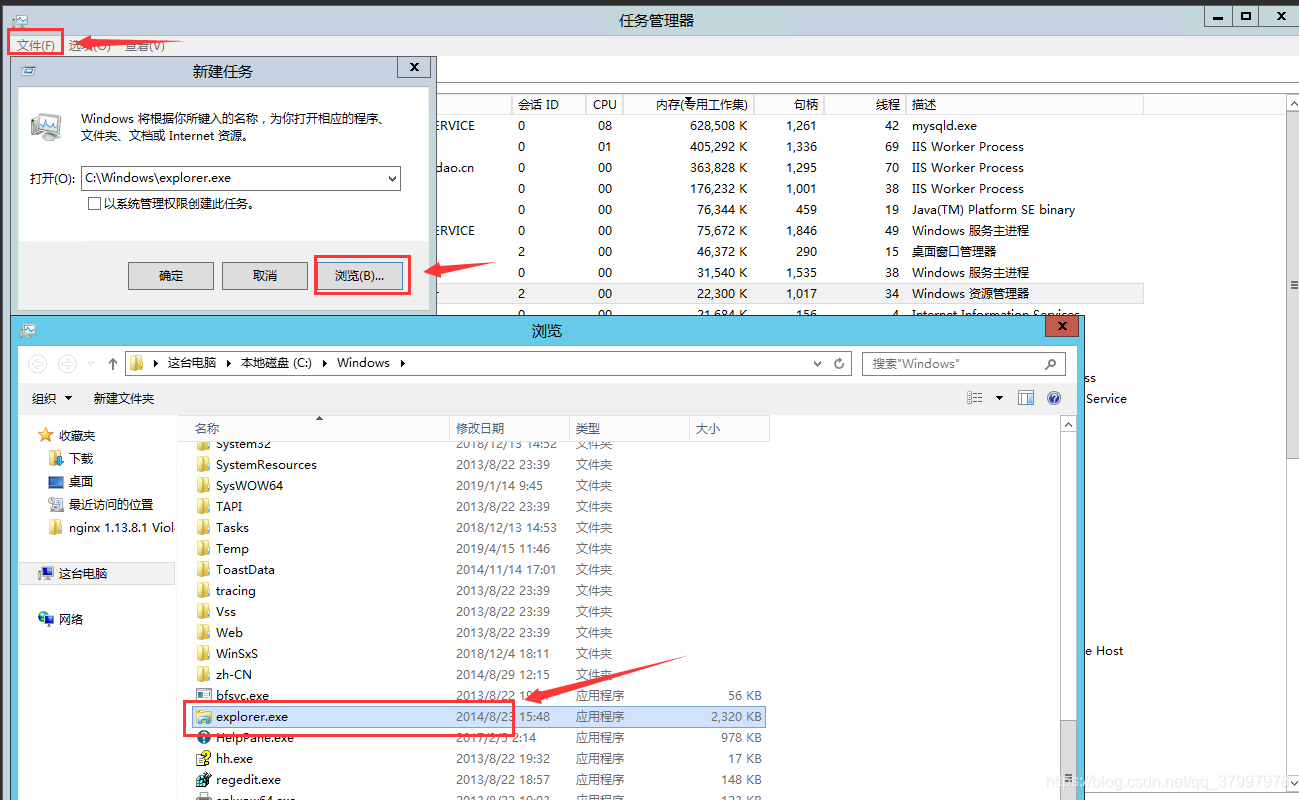Select the Web folder icon

point(204,633)
